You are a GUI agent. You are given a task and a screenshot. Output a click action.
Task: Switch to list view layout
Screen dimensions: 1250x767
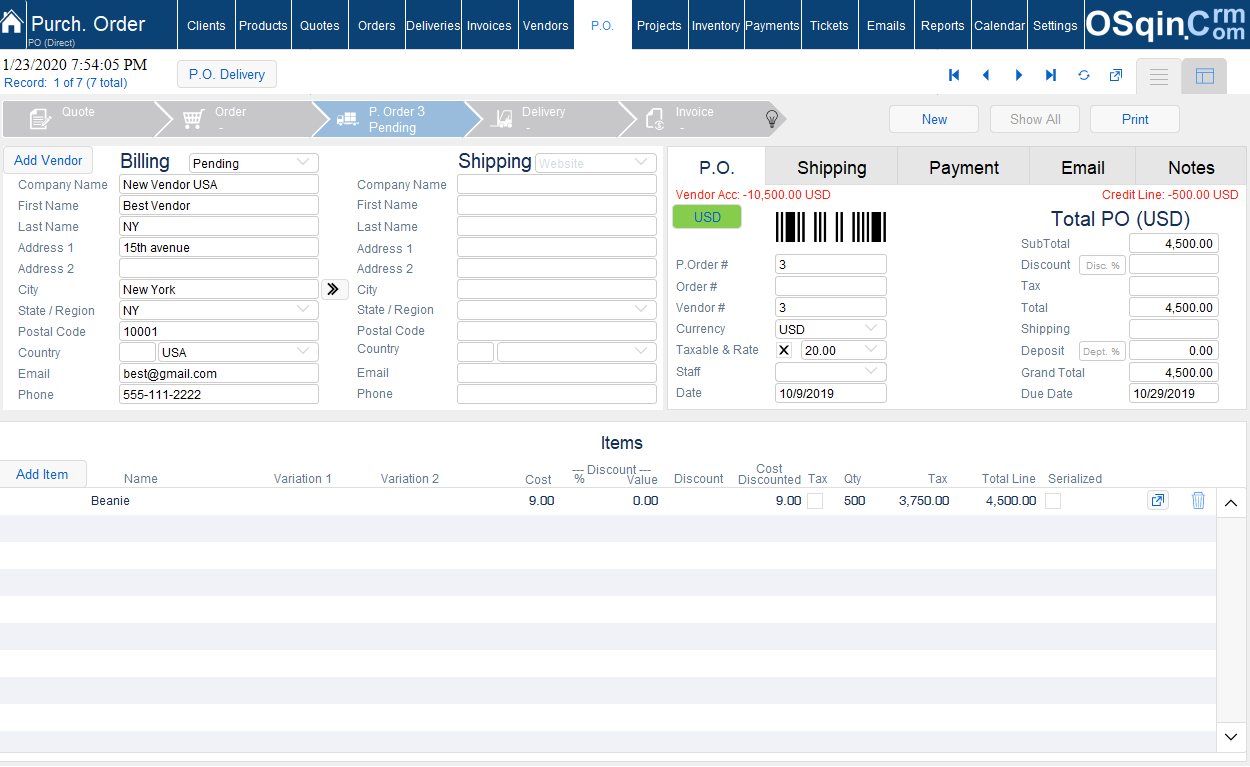tap(1158, 76)
